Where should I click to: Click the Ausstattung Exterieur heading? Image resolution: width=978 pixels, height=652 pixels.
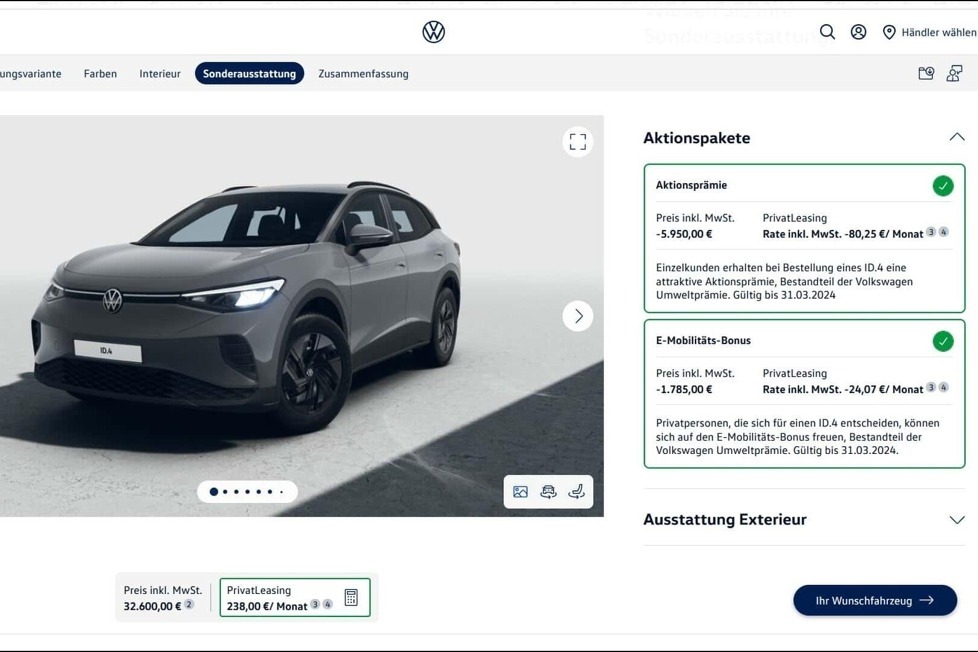coord(725,520)
